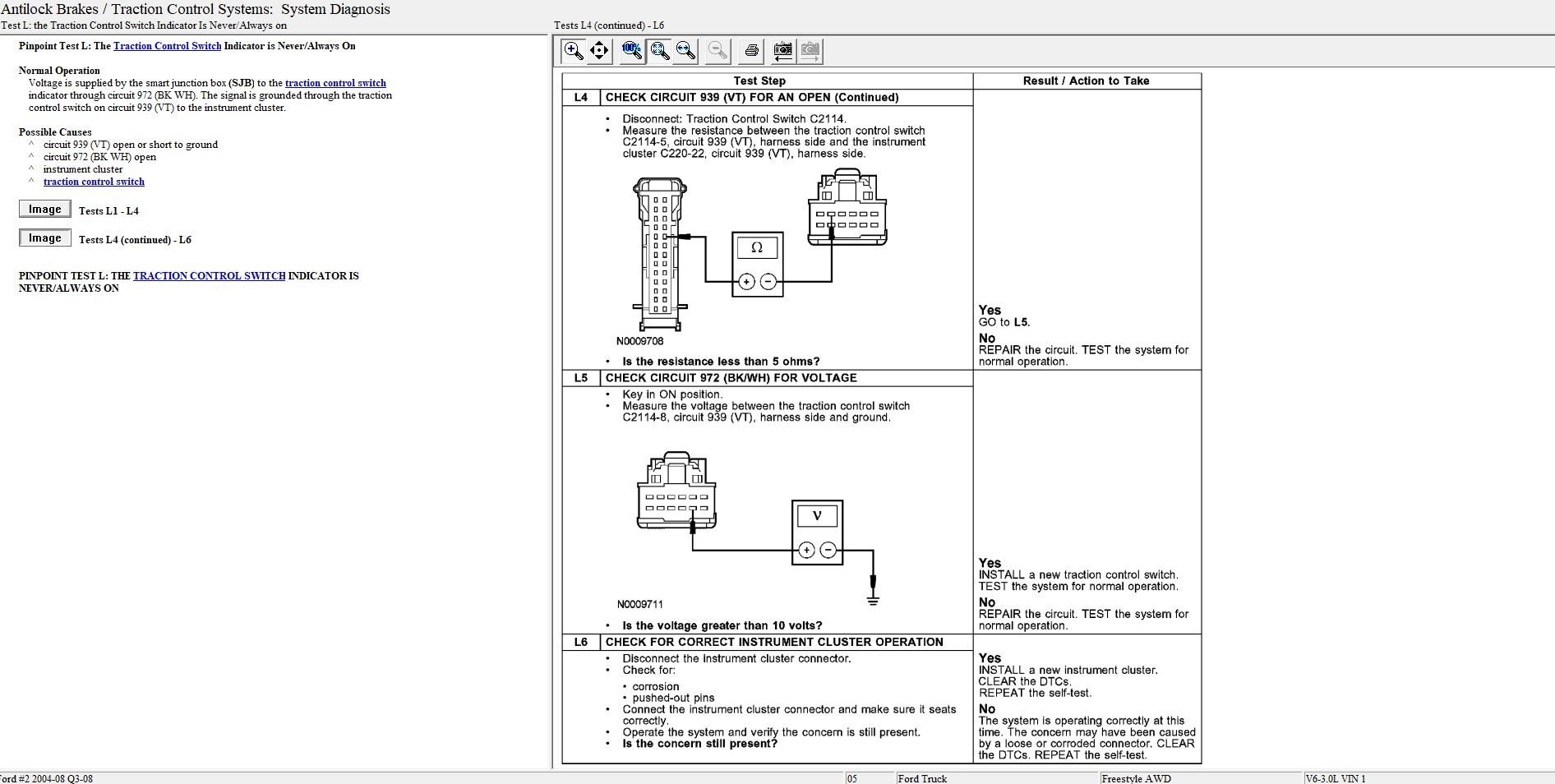The width and height of the screenshot is (1555, 784).
Task: Open traction control switch link in Normal Operation
Action: (335, 83)
